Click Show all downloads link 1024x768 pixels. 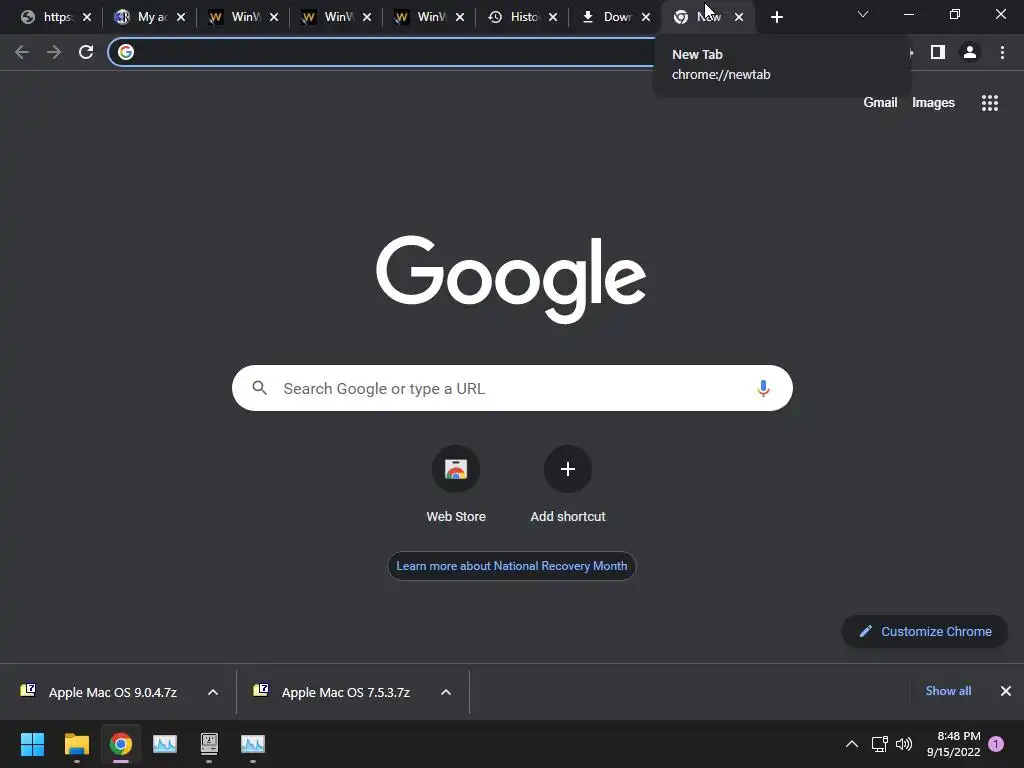(x=948, y=691)
